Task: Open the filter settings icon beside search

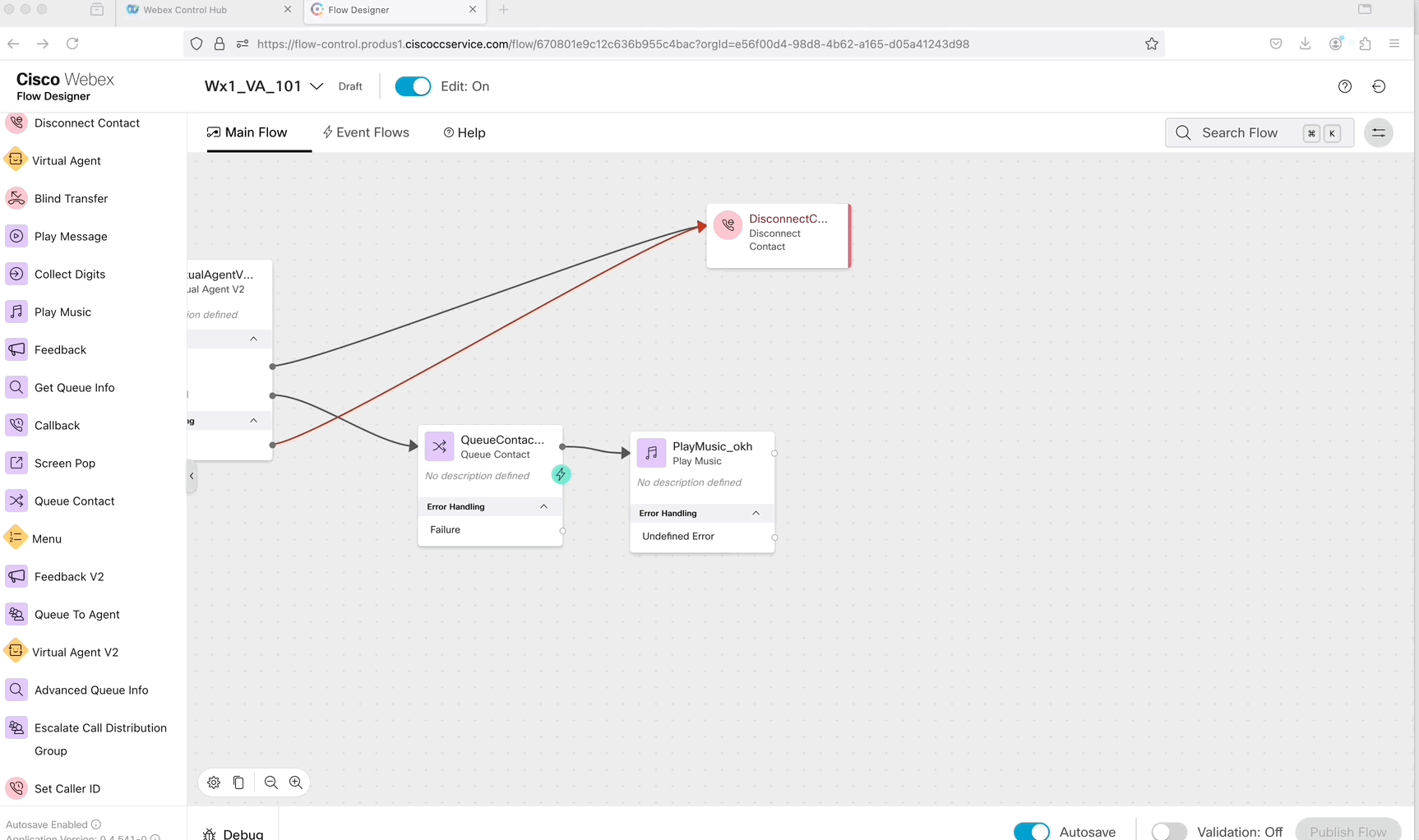Action: coord(1379,133)
